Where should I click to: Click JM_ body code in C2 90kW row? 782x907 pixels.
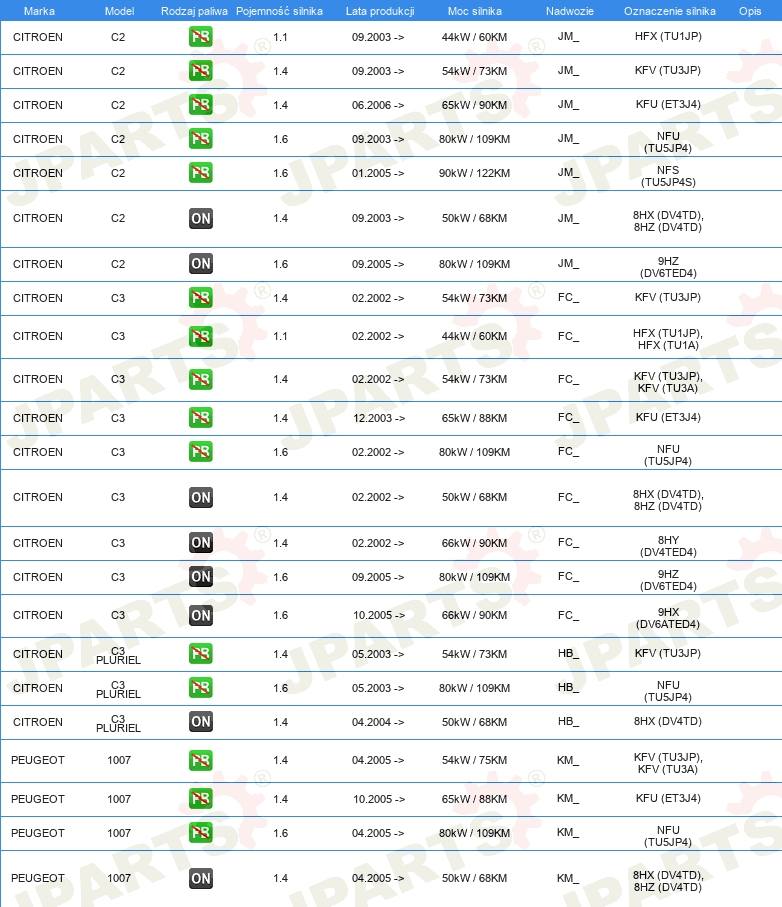click(568, 172)
